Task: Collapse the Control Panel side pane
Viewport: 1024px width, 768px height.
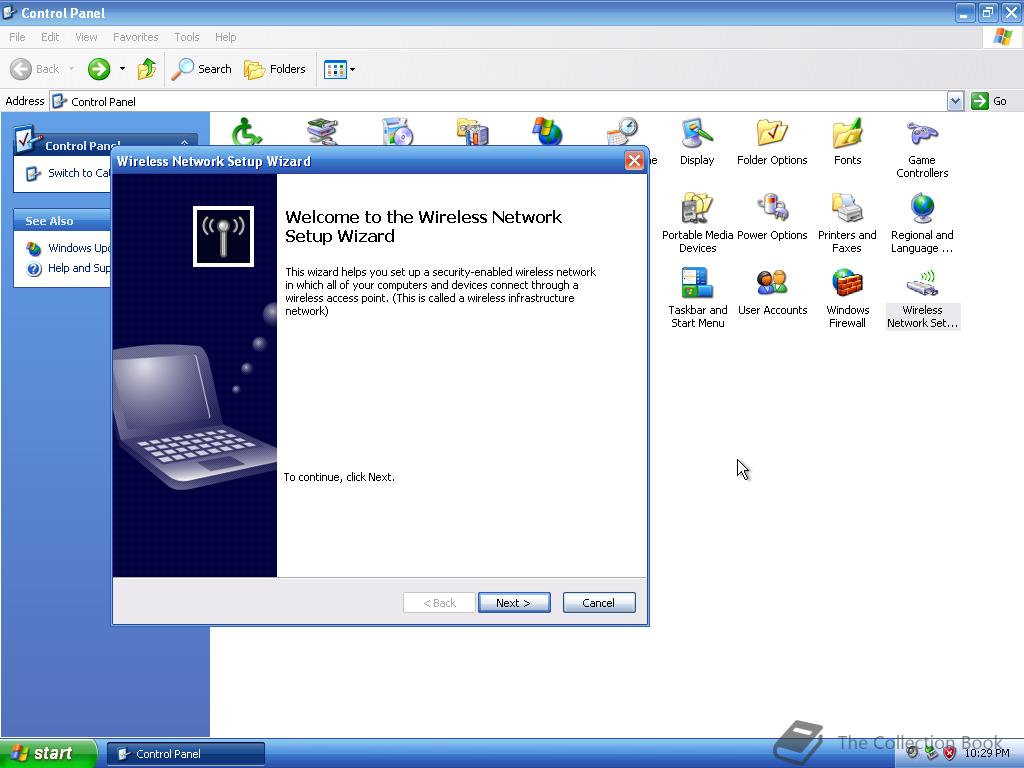Action: (185, 142)
